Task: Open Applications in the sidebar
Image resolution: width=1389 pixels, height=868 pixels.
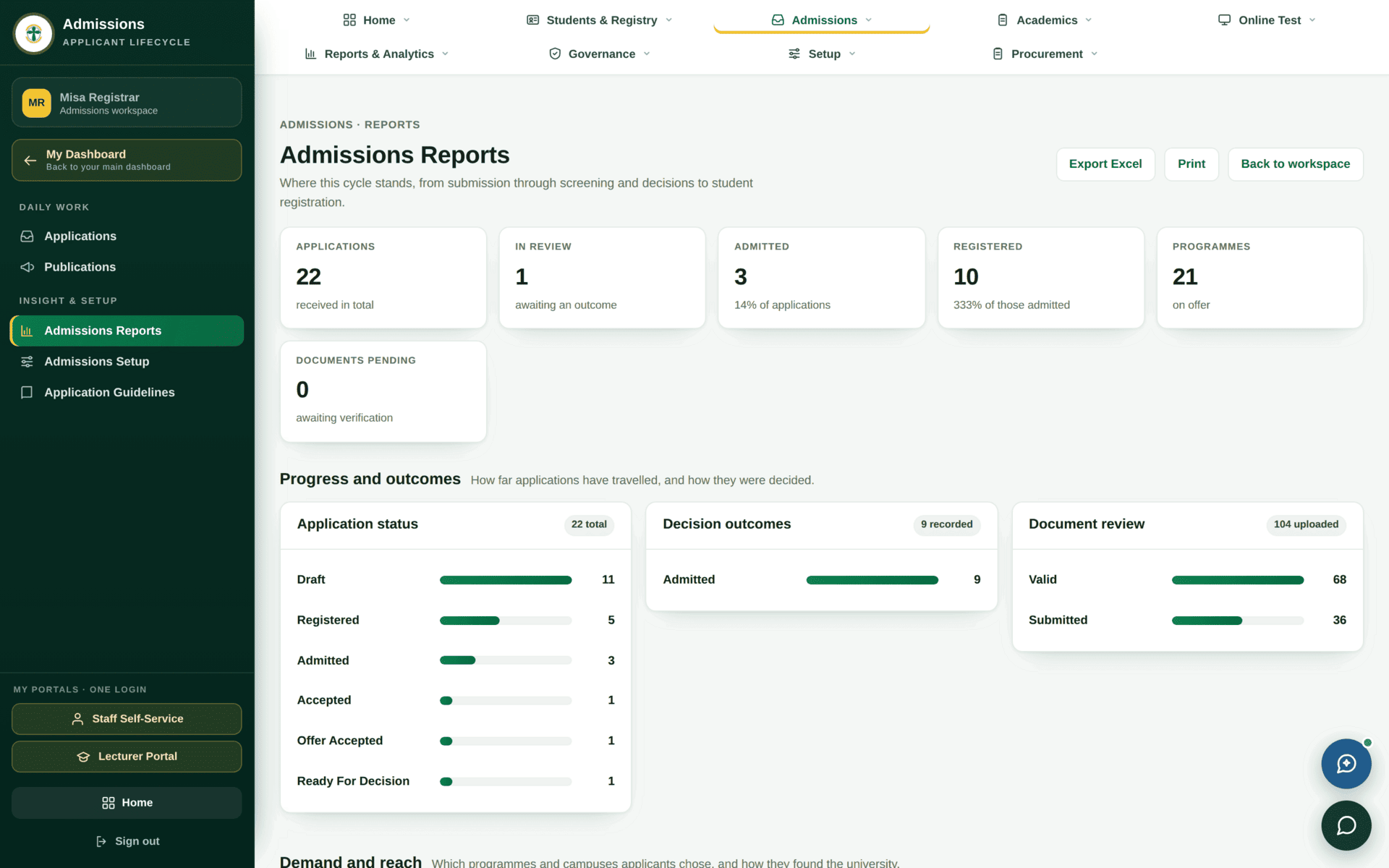Action: (127, 236)
